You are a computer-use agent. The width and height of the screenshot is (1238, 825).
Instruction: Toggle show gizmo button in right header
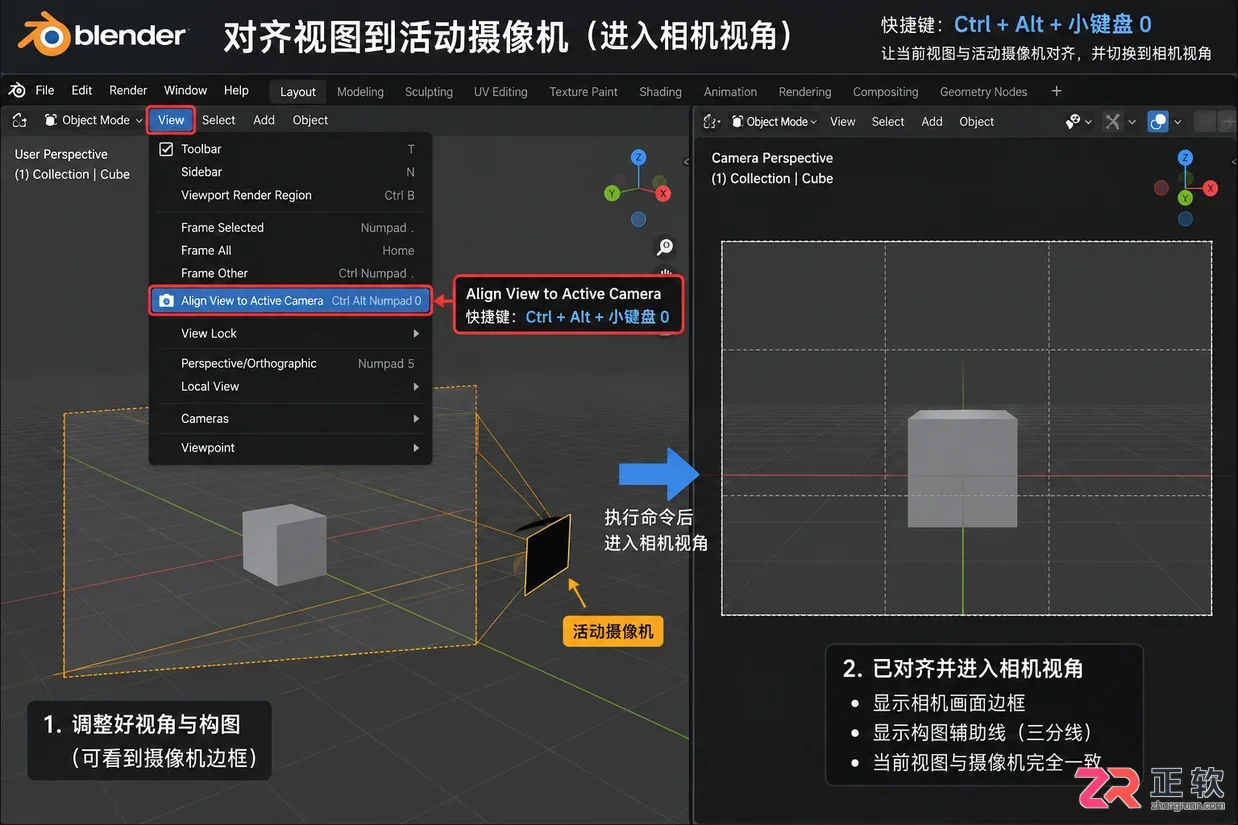pos(1112,122)
